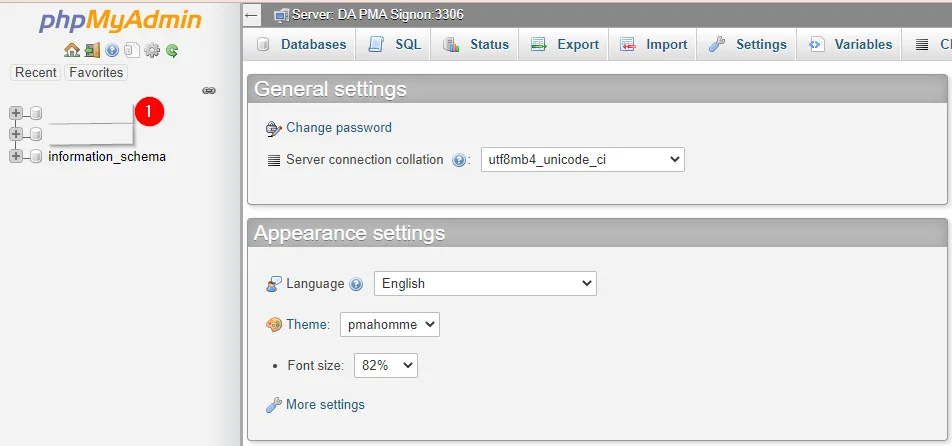View the Variables tab
The height and width of the screenshot is (446, 952).
(x=849, y=44)
